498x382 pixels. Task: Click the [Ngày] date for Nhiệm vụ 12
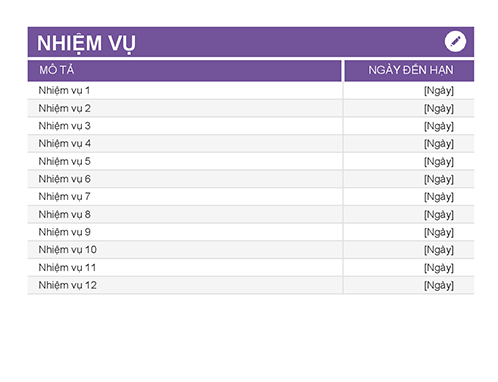[x=439, y=285]
